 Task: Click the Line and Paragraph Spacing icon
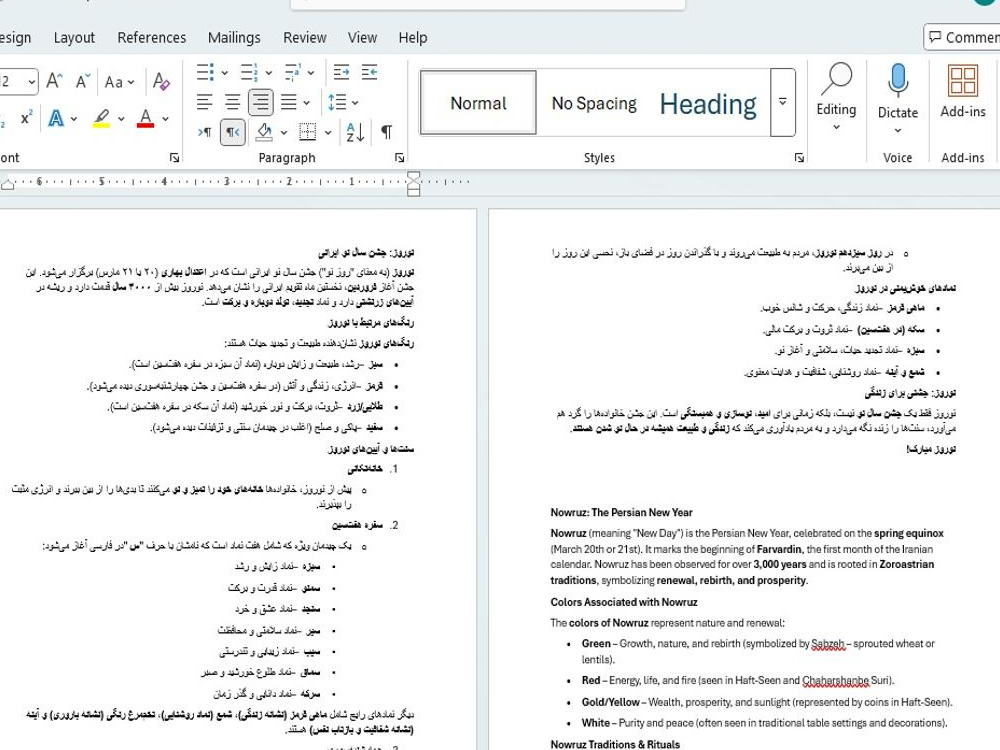click(x=337, y=102)
